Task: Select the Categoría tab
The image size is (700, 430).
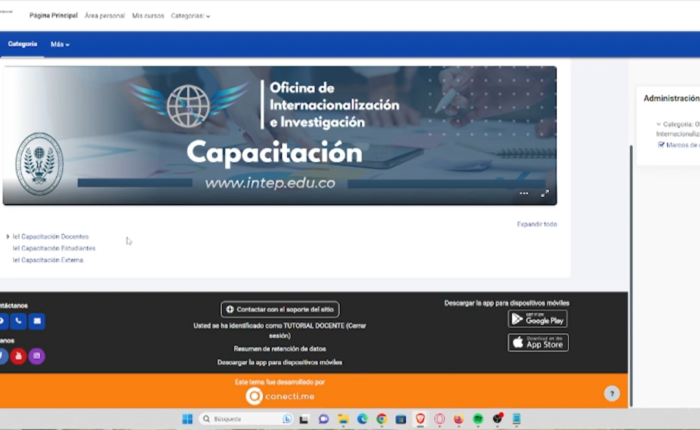Action: tap(22, 44)
